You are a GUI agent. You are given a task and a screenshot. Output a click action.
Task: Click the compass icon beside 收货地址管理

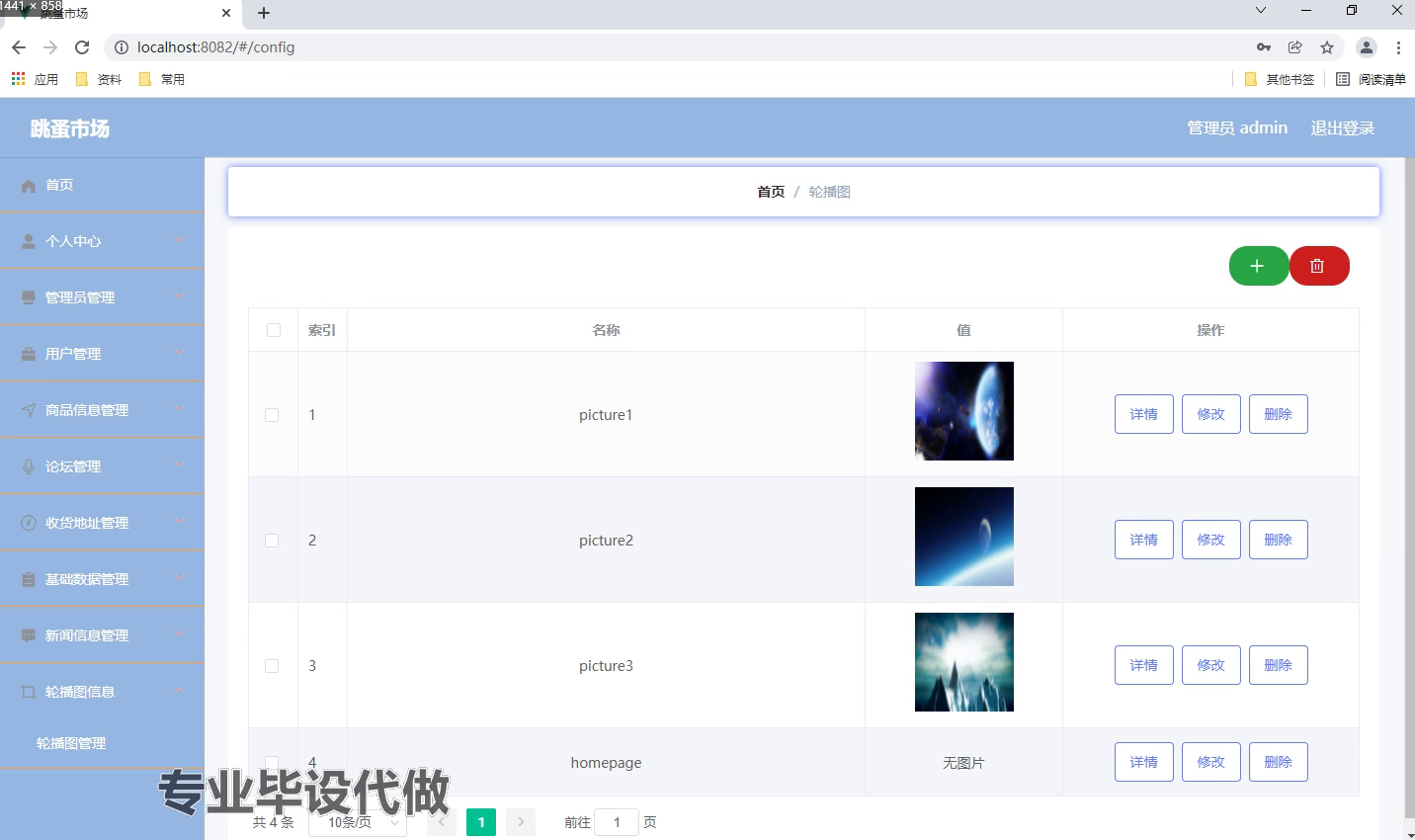click(x=29, y=523)
